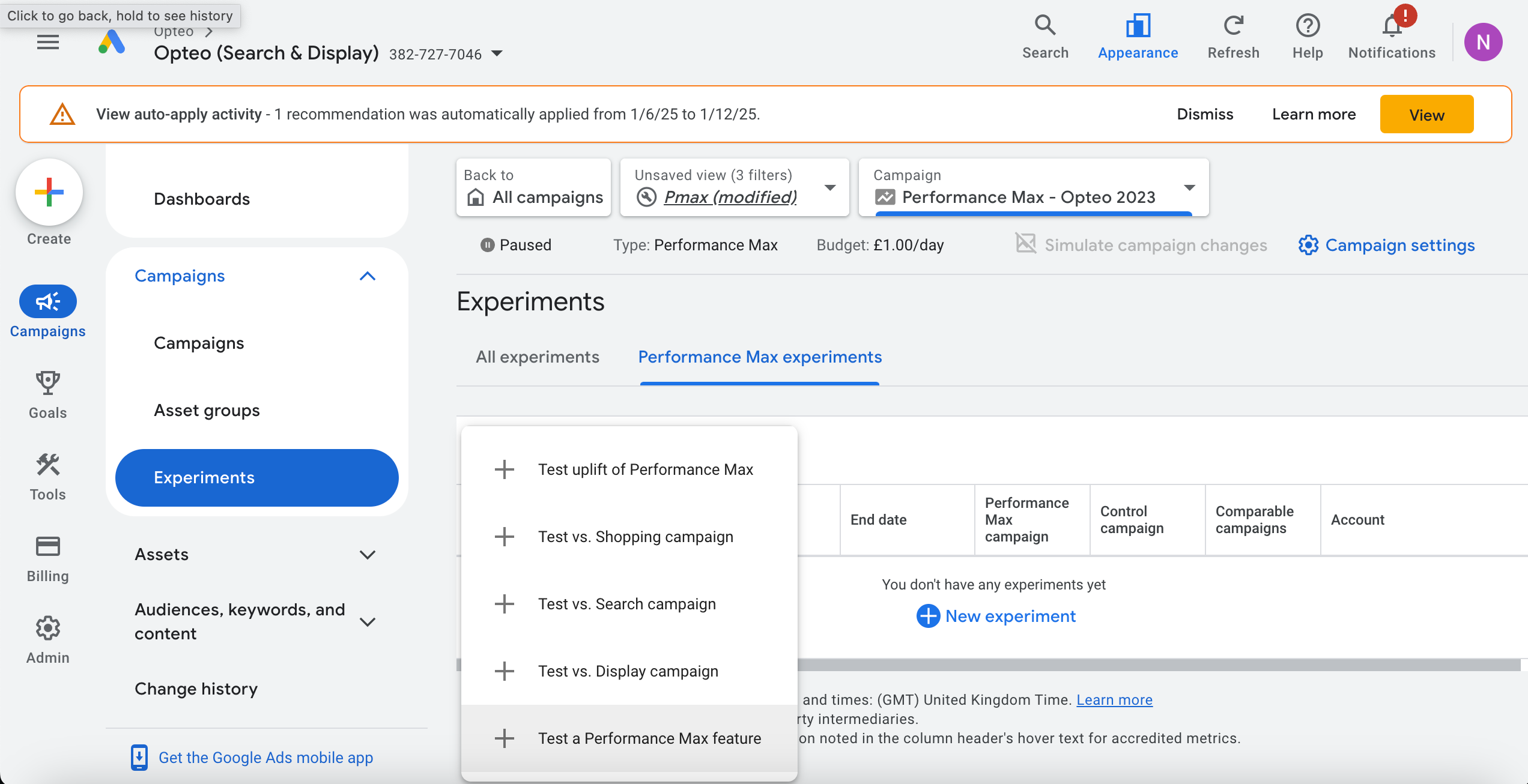This screenshot has height=784, width=1528.
Task: Collapse the Campaigns section chevron
Action: pyautogui.click(x=368, y=276)
